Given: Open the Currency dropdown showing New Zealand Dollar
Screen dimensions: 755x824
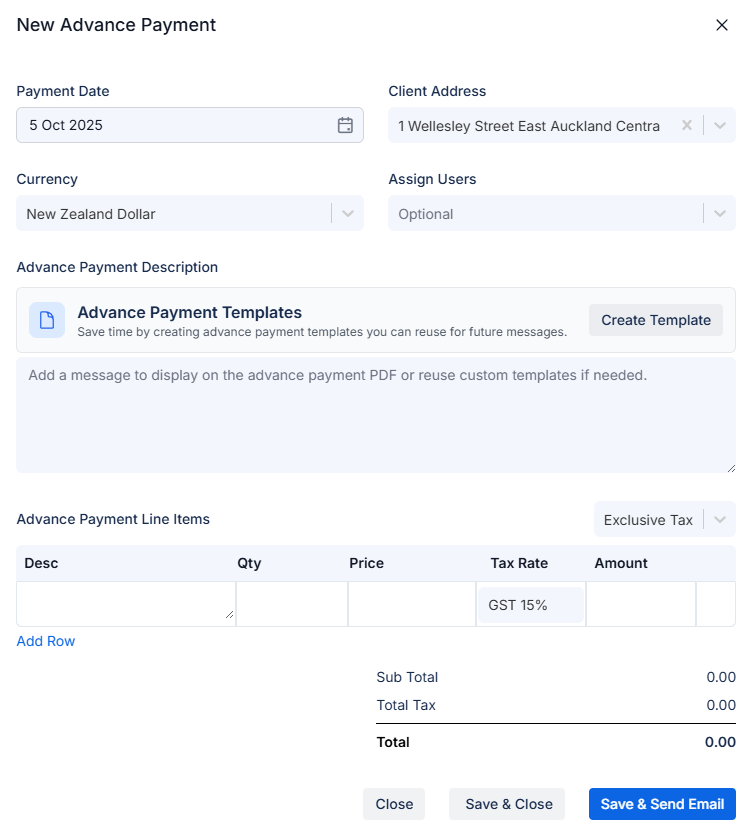Looking at the screenshot, I should 347,213.
